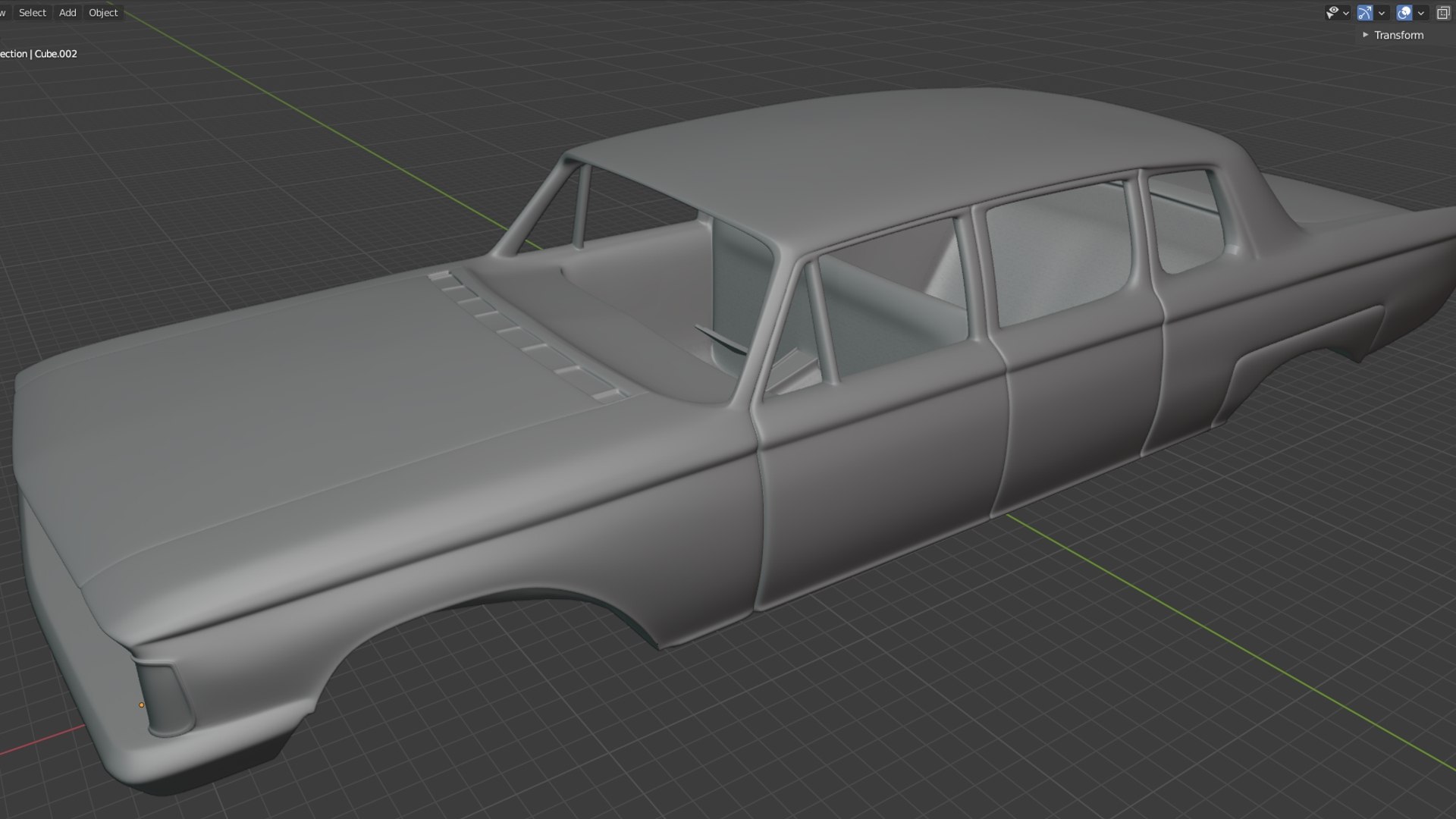The width and height of the screenshot is (1456, 819).
Task: Click the selectability and visibility eye icon
Action: click(x=1332, y=12)
